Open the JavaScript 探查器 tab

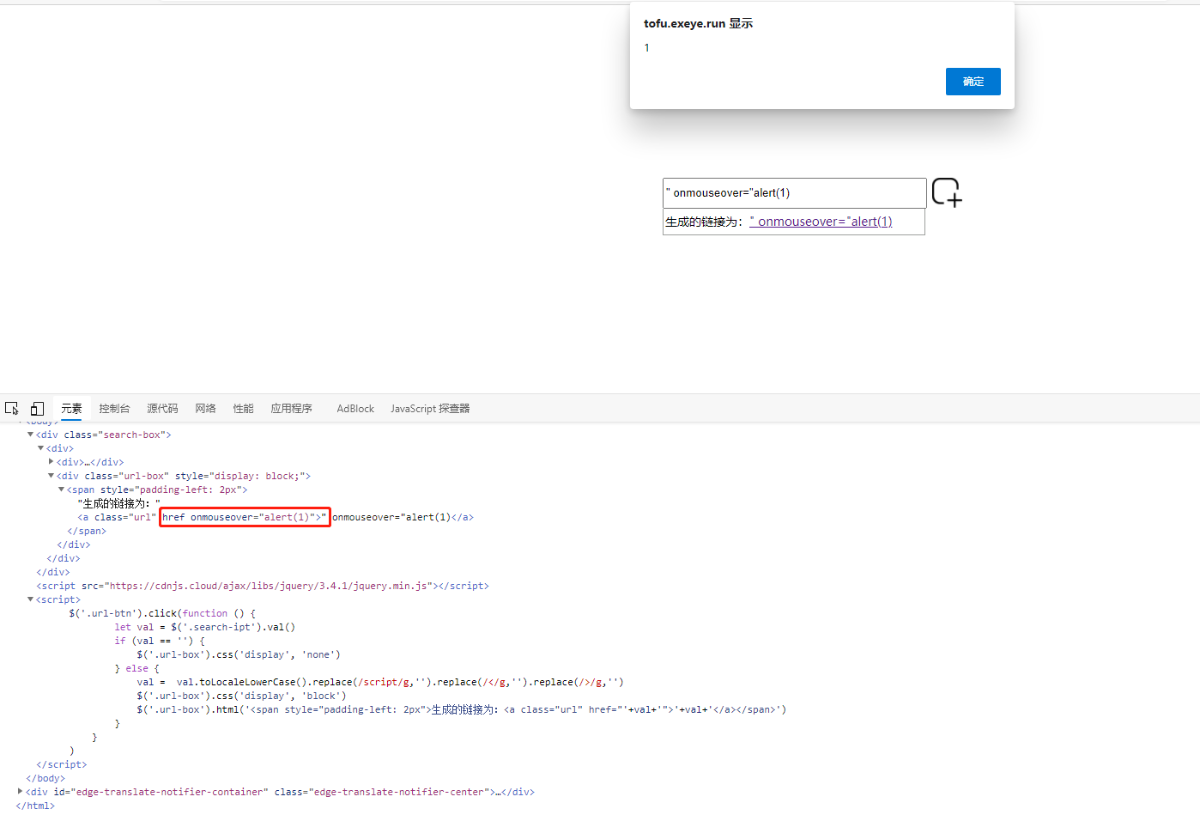click(x=430, y=408)
